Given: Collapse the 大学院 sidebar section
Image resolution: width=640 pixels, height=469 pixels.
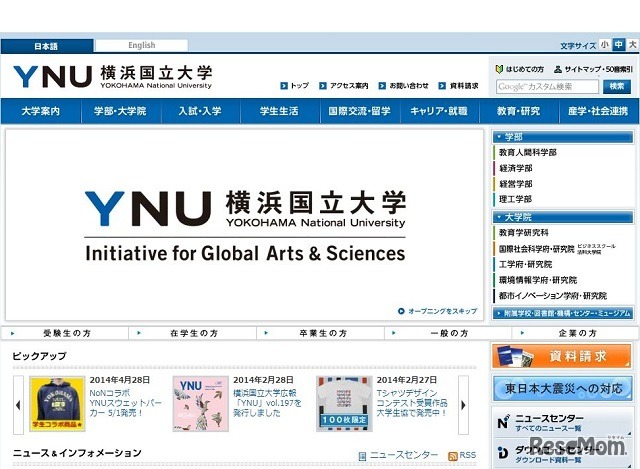Looking at the screenshot, I should point(563,217).
